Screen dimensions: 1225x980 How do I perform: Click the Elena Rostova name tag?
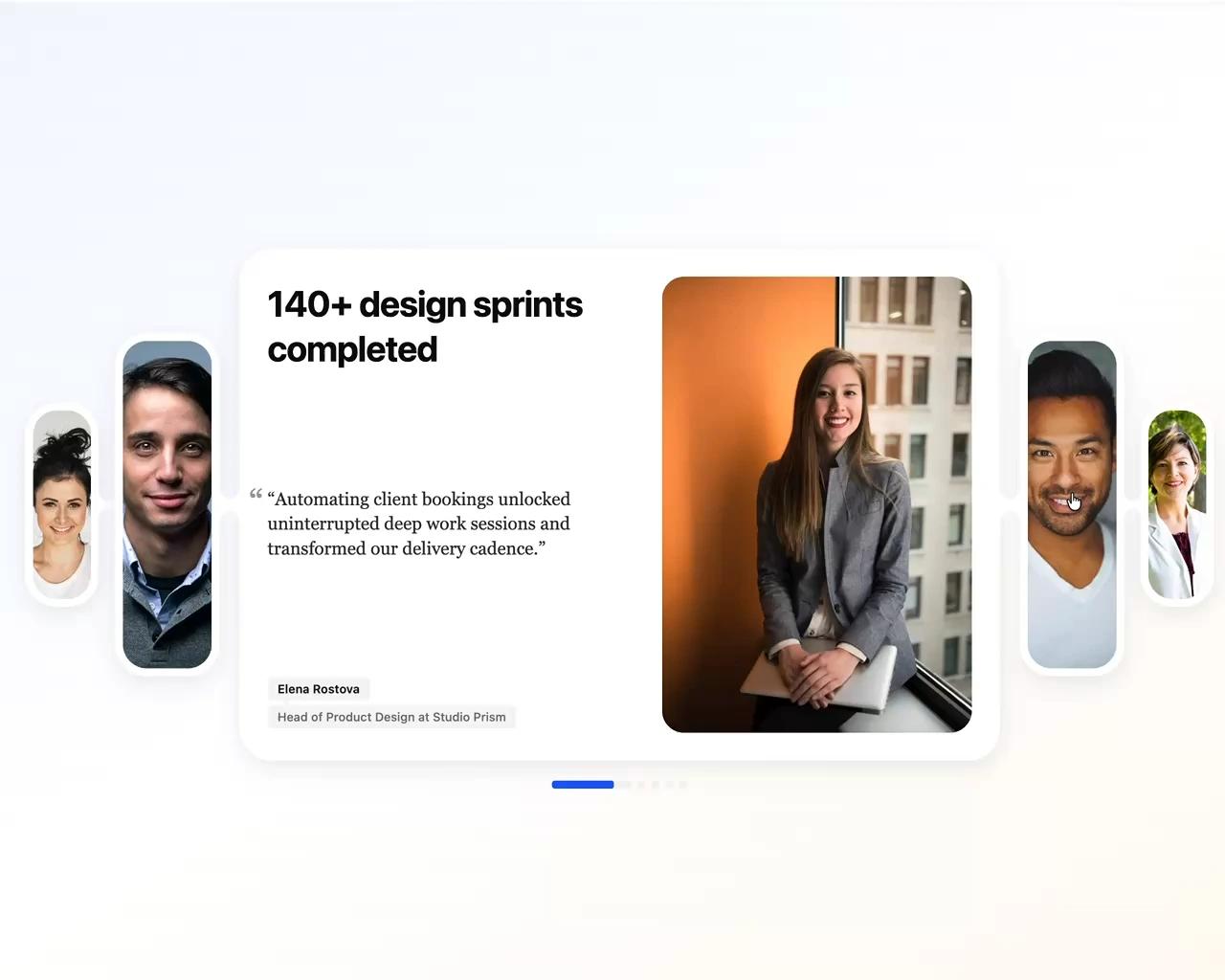pos(319,689)
